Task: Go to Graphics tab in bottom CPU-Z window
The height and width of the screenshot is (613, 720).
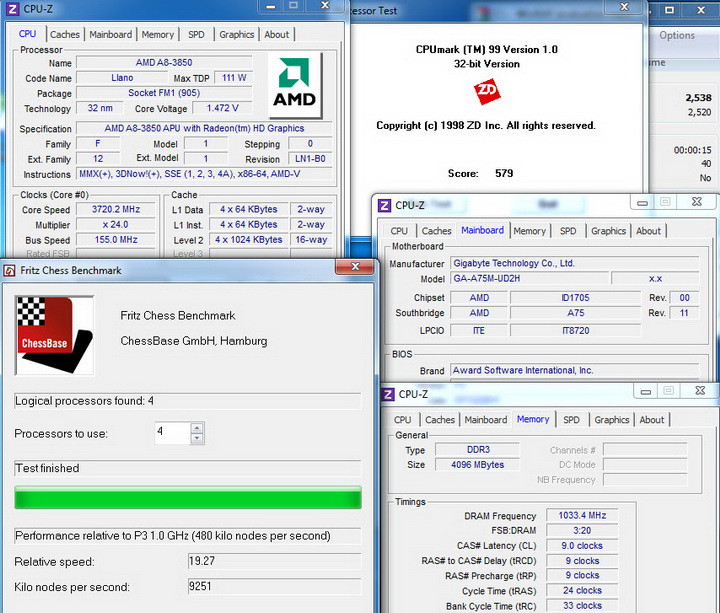Action: coord(612,420)
